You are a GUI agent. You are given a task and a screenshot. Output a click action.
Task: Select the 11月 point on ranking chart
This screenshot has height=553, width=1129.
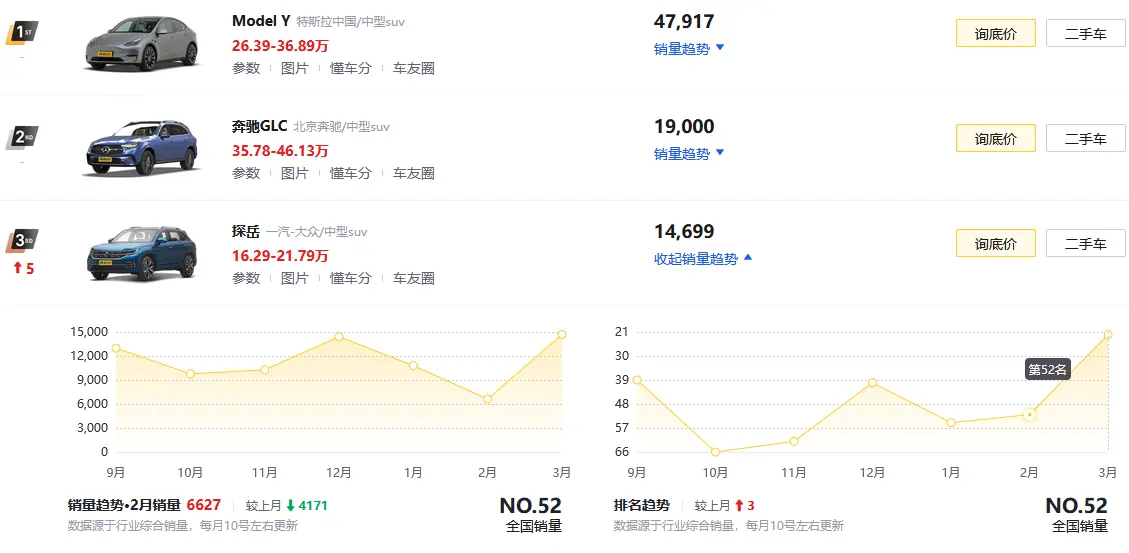pyautogui.click(x=793, y=441)
